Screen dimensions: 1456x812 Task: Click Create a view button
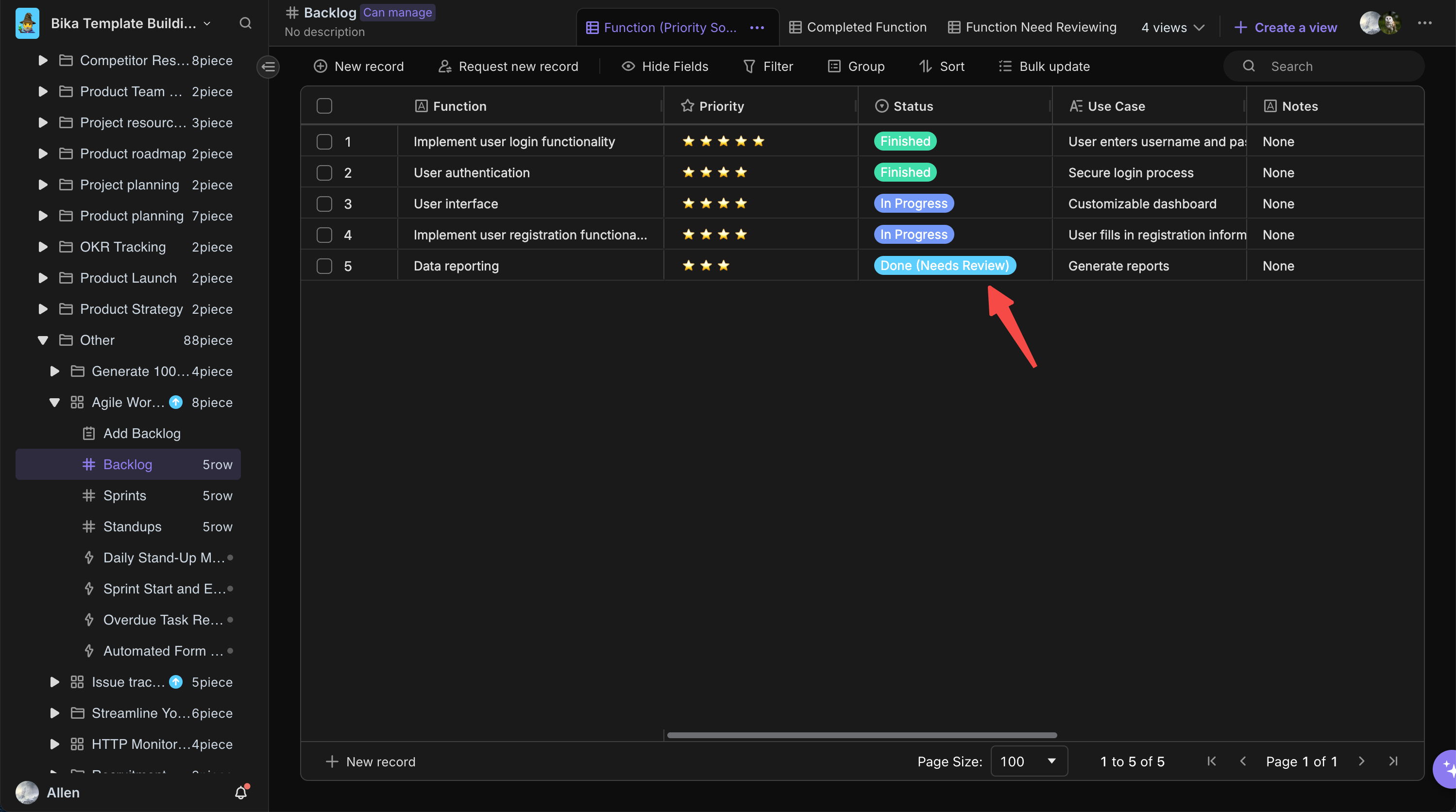(x=1286, y=28)
